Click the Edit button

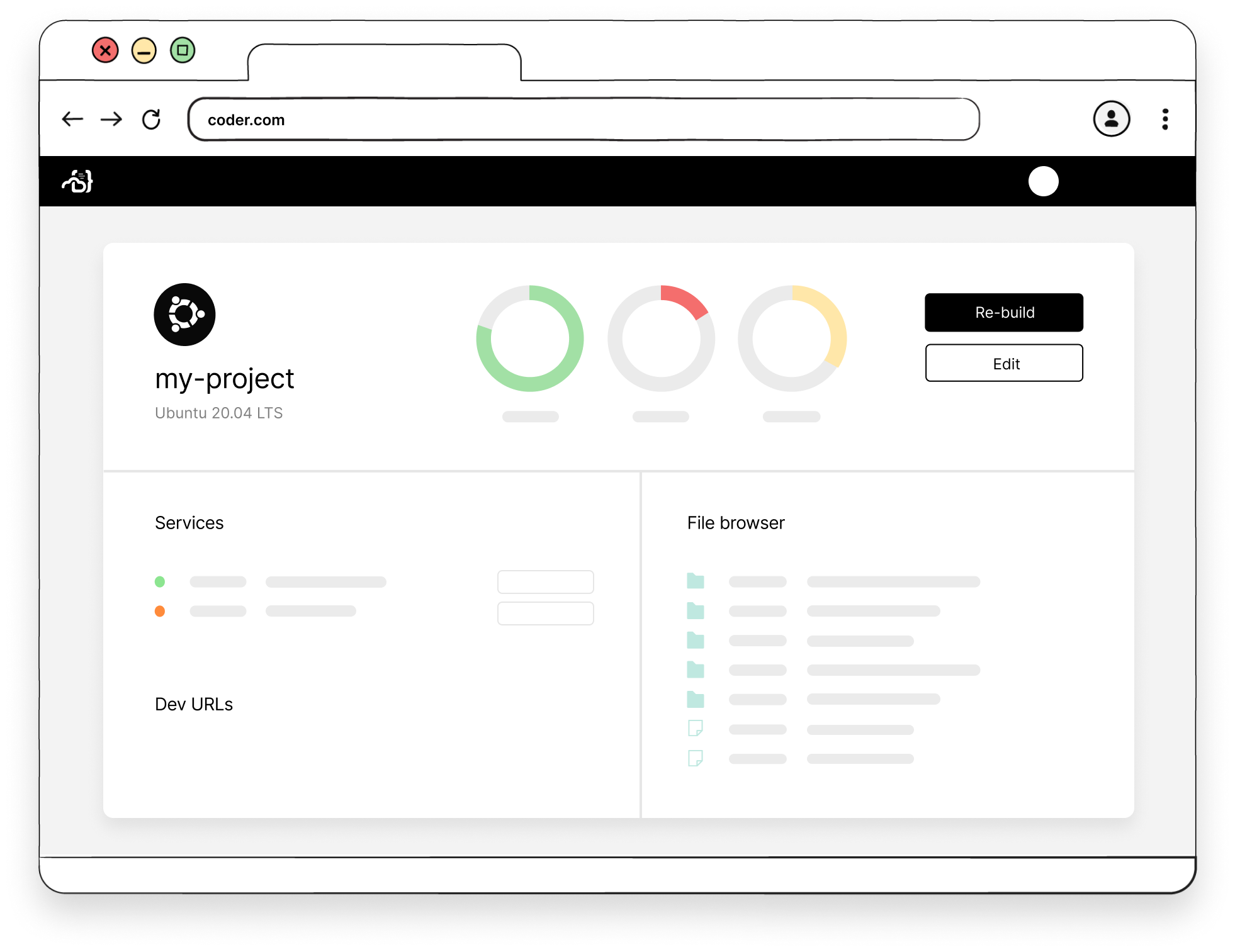1003,363
